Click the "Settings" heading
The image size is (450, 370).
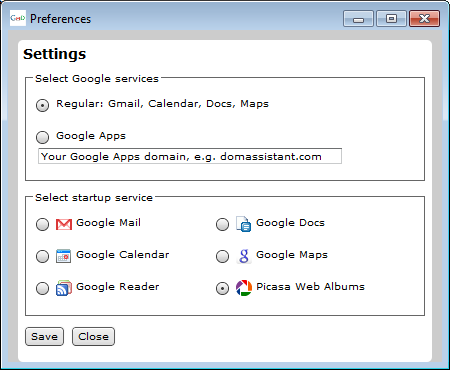[x=55, y=54]
